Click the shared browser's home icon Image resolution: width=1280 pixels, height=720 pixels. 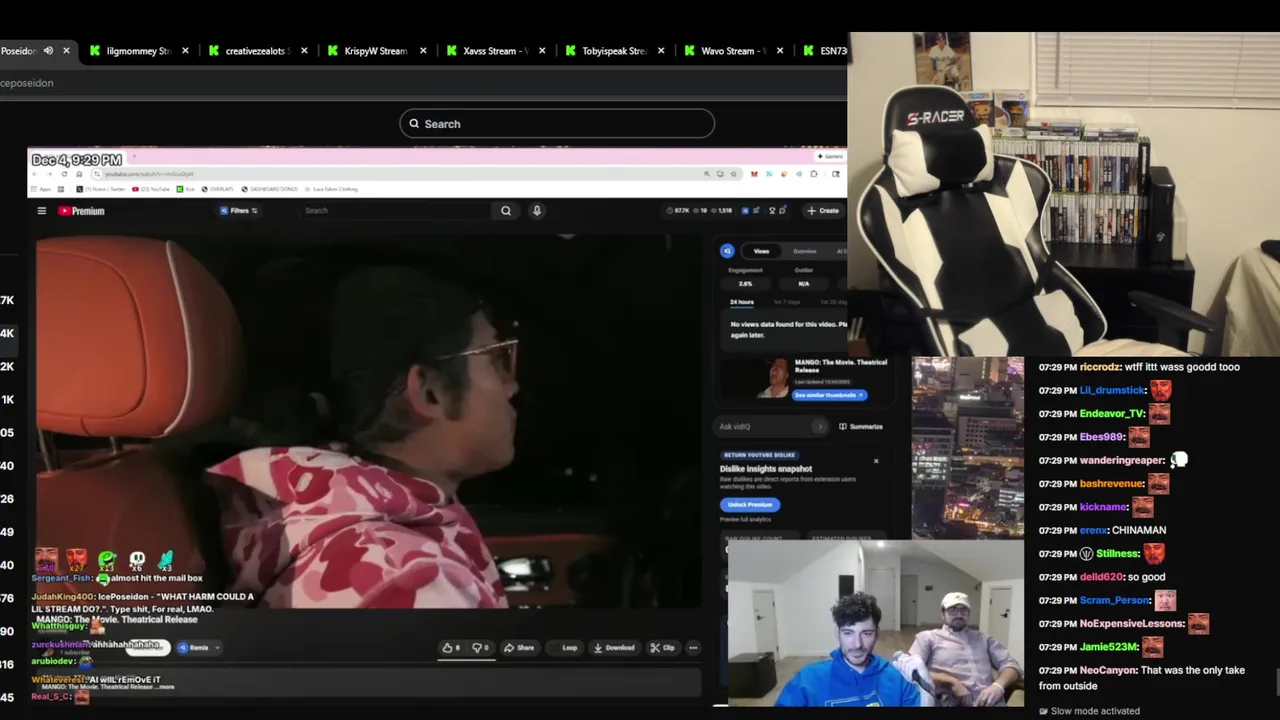point(79,174)
